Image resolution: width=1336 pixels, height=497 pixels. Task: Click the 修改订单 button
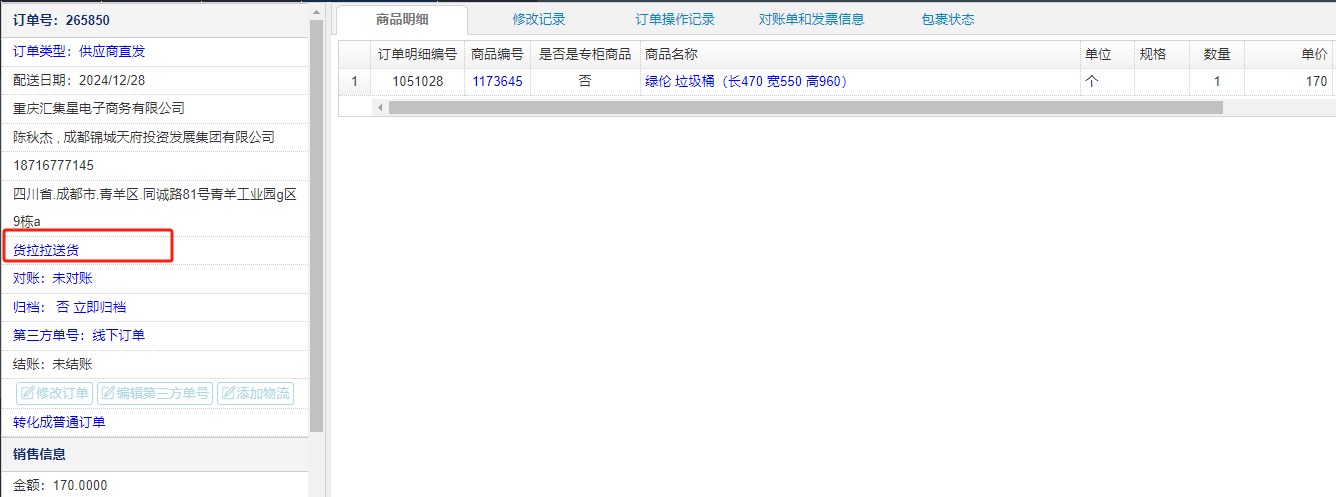click(x=55, y=393)
